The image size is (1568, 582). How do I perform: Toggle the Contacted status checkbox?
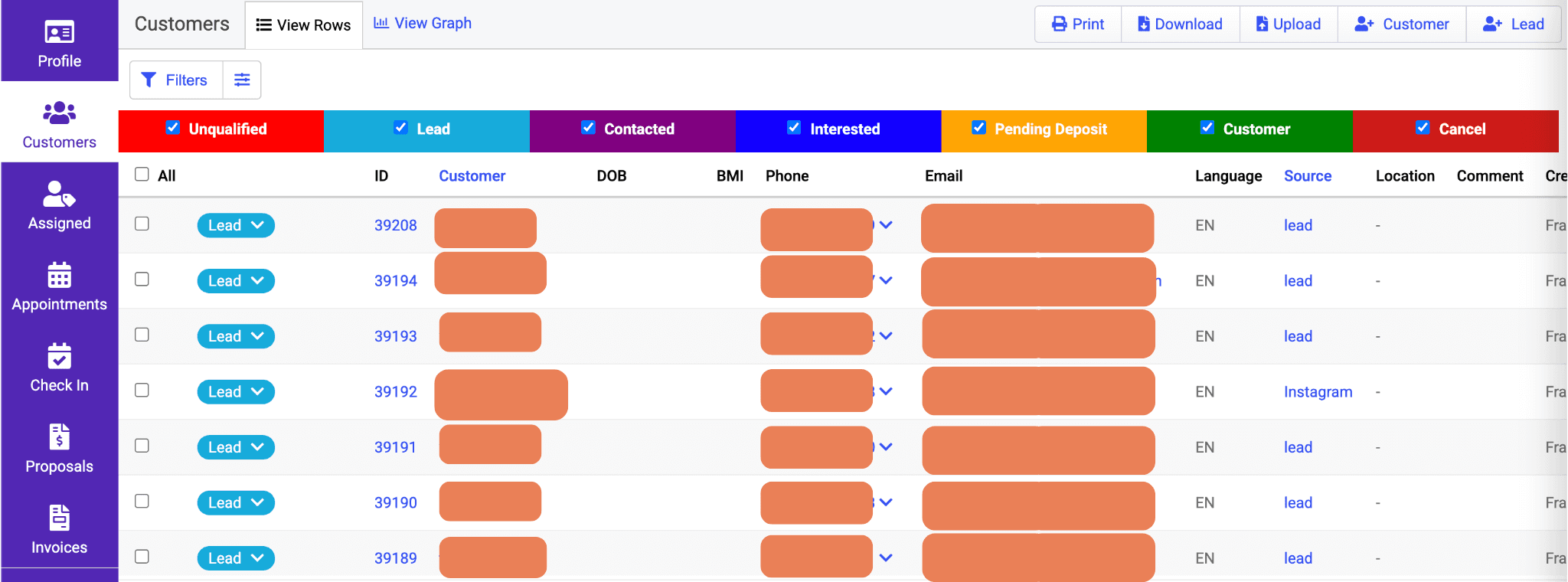coord(588,128)
